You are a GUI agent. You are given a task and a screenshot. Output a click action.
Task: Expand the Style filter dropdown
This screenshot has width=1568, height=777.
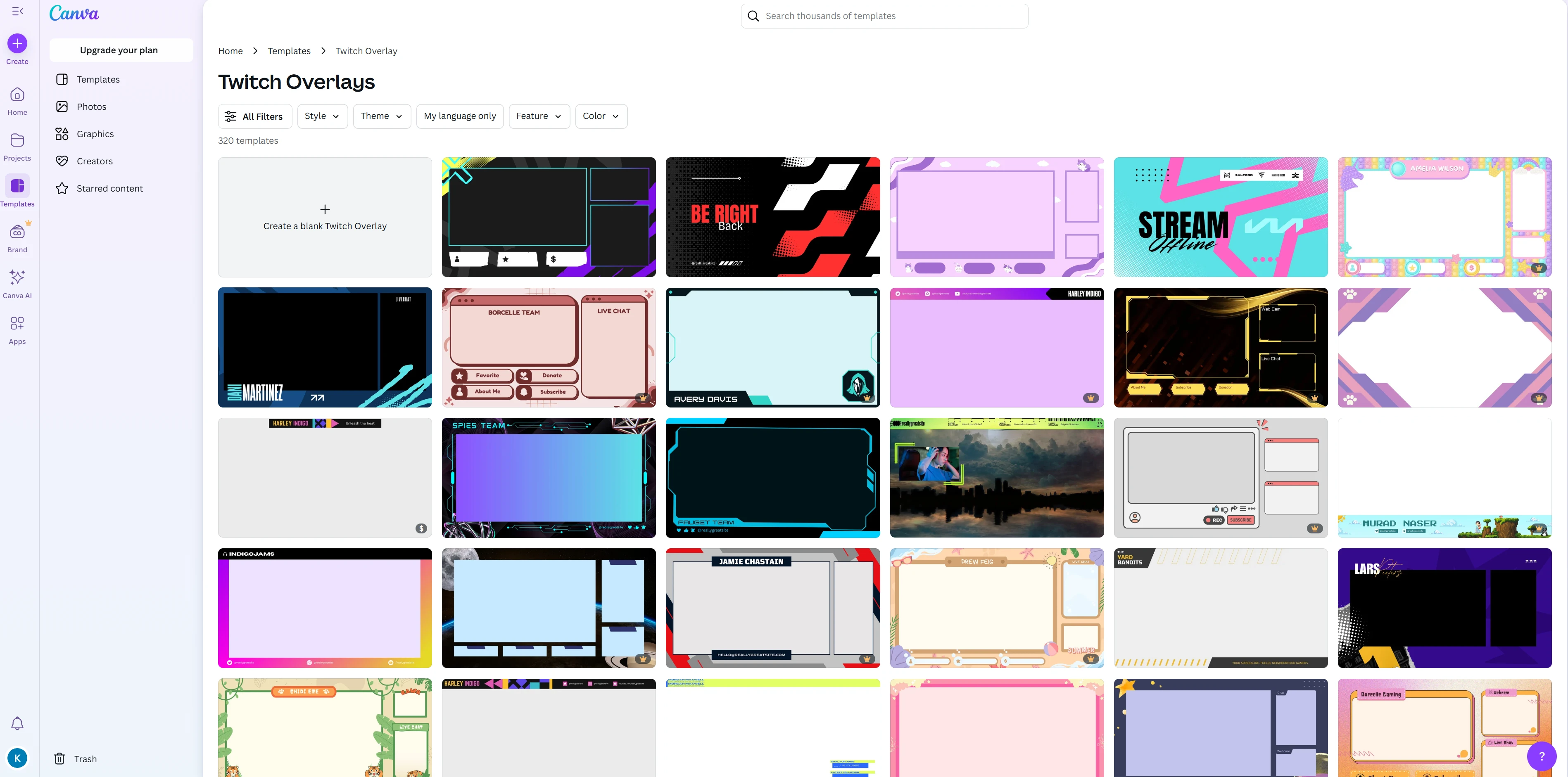point(322,116)
